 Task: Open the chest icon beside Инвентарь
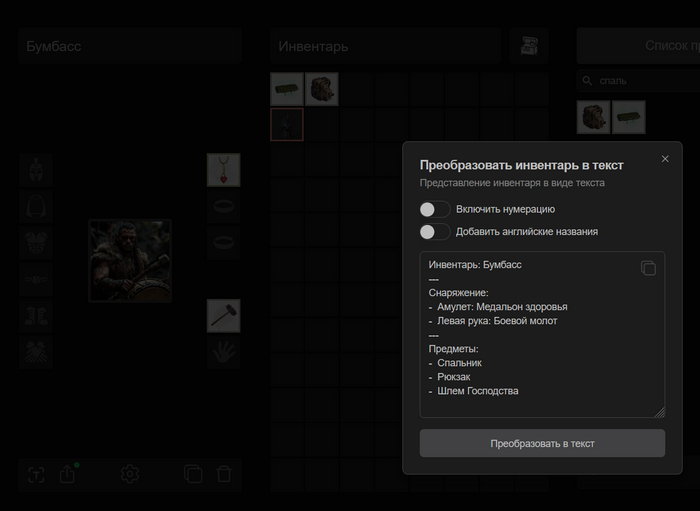(529, 46)
